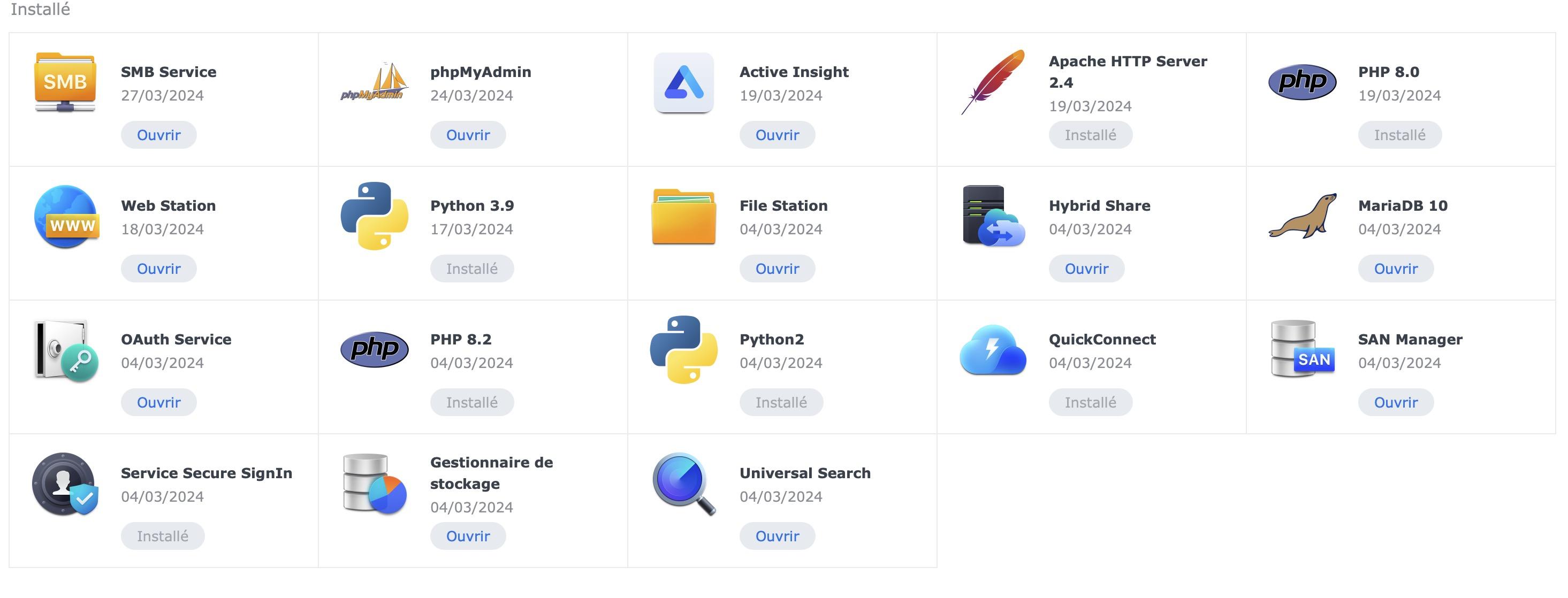The height and width of the screenshot is (598, 1568).
Task: Click the OAuth Service safe icon
Action: click(66, 350)
